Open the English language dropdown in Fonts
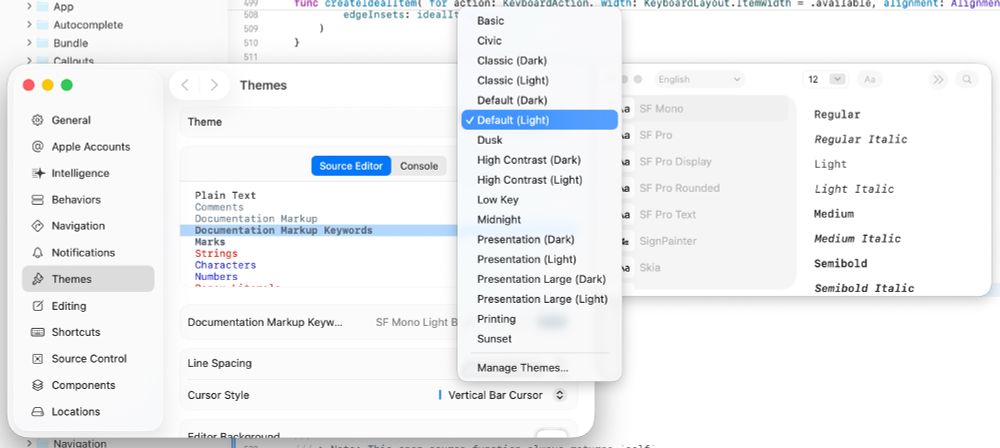This screenshot has width=1000, height=448. pyautogui.click(x=699, y=80)
